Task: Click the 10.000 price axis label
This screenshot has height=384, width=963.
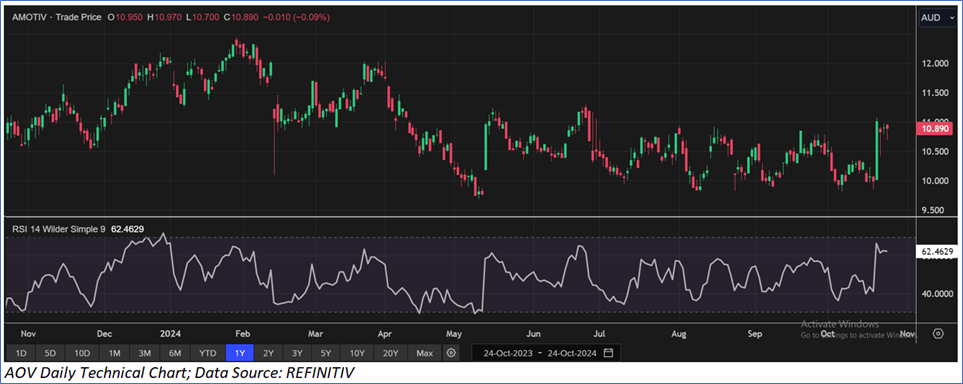Action: click(934, 181)
